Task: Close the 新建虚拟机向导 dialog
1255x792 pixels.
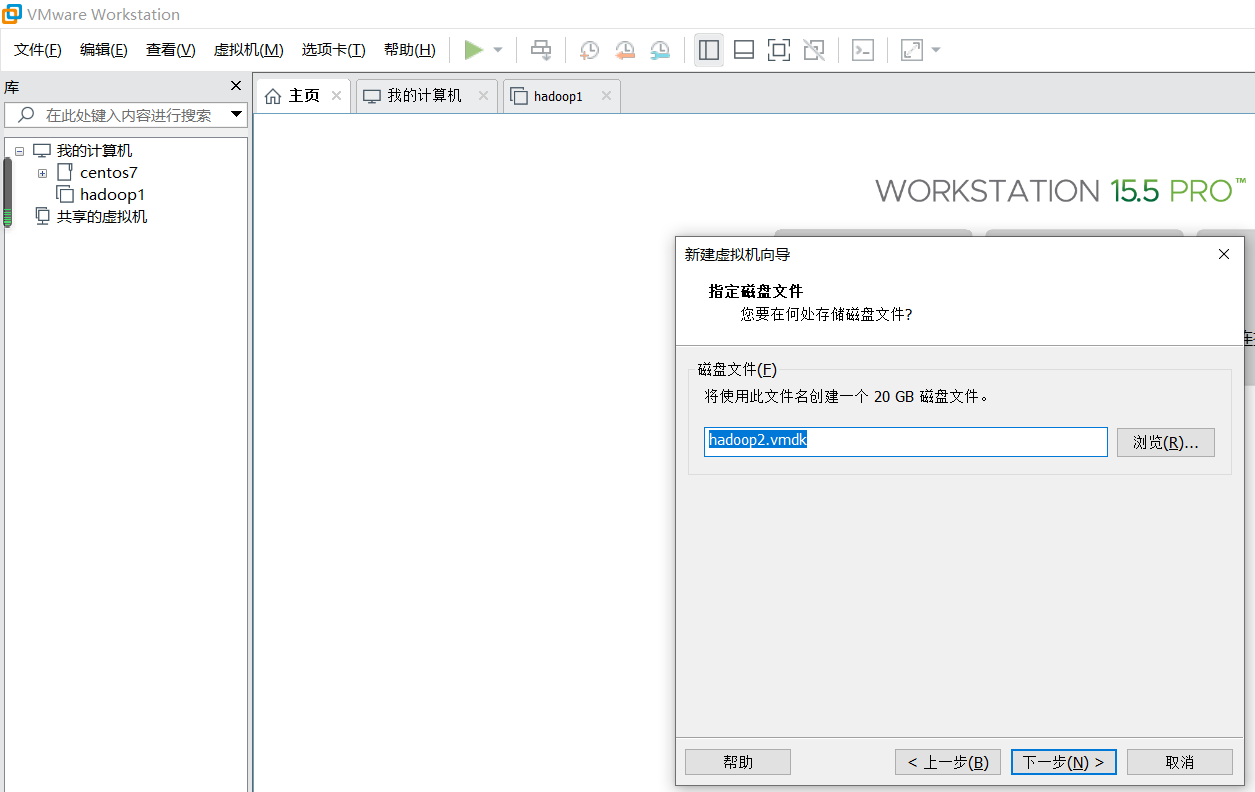Action: point(1223,255)
